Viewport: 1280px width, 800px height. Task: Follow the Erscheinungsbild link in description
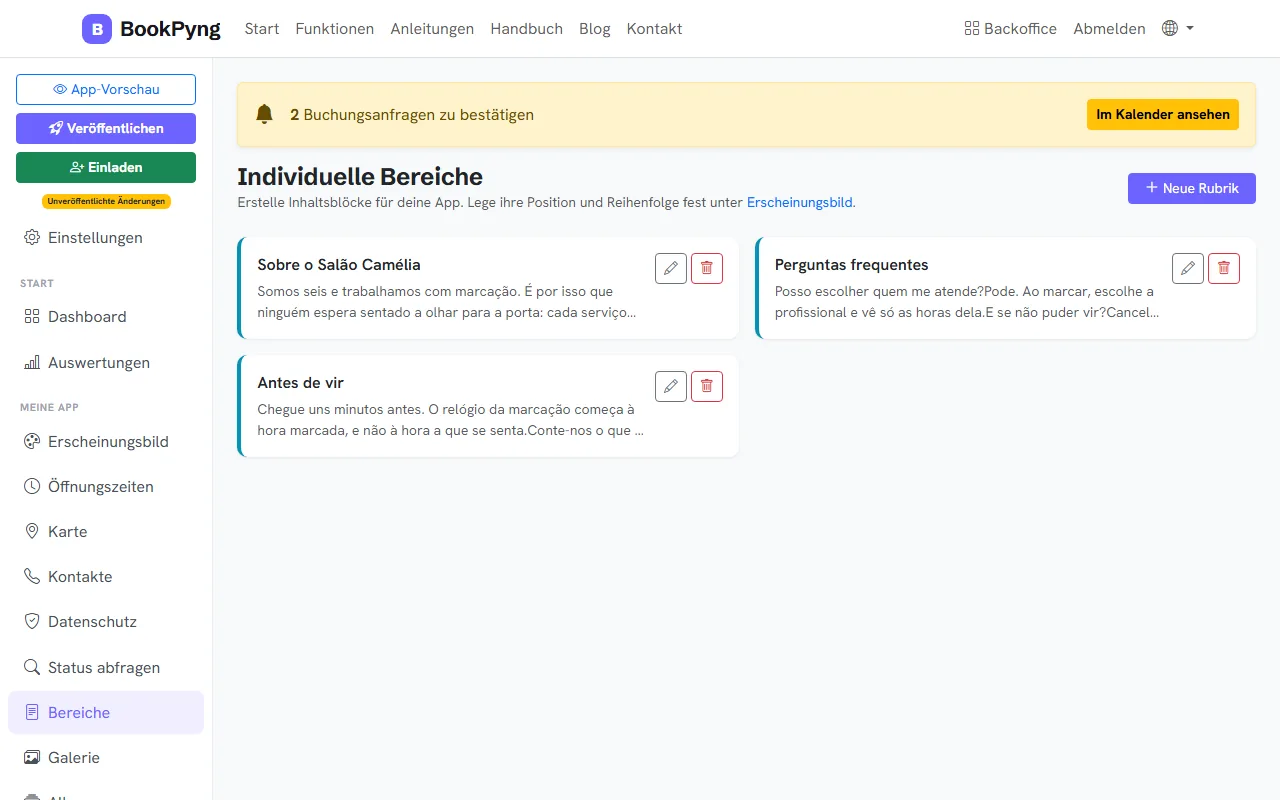coord(800,202)
